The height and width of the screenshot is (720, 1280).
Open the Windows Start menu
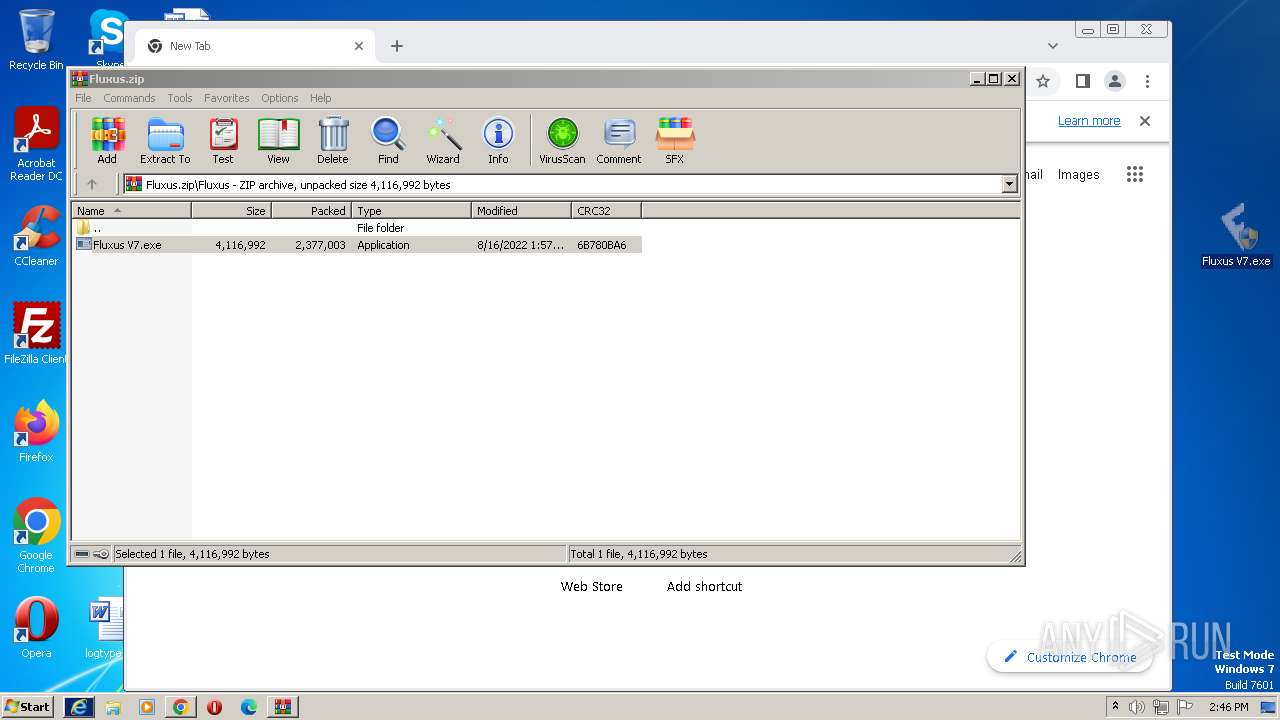tap(27, 706)
